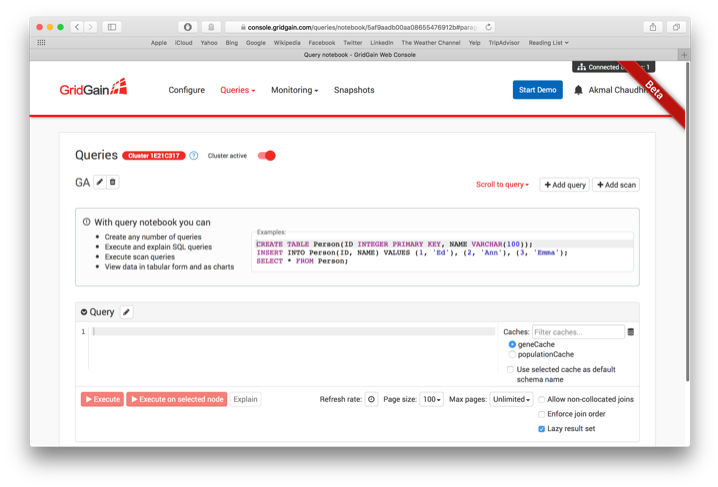Open the TripAdvisor bookmark

504,43
